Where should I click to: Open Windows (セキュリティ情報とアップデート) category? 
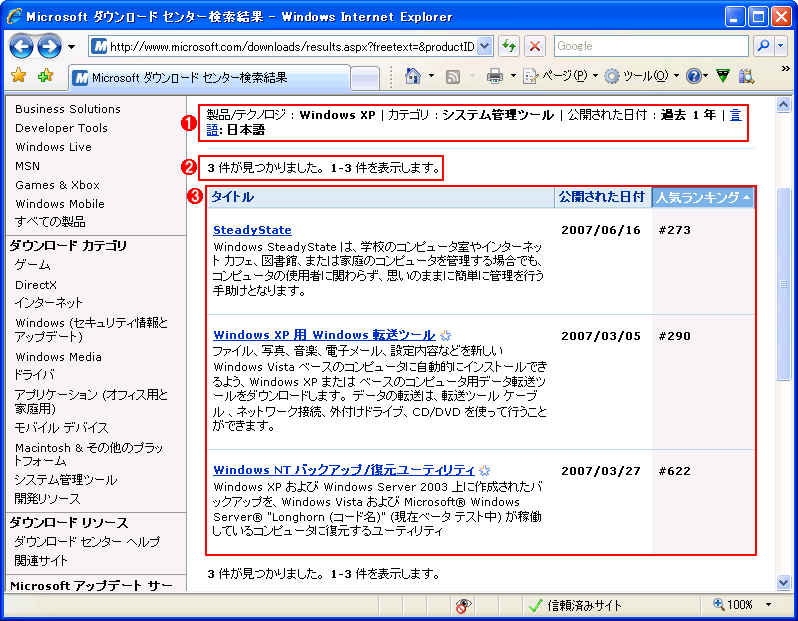click(92, 329)
